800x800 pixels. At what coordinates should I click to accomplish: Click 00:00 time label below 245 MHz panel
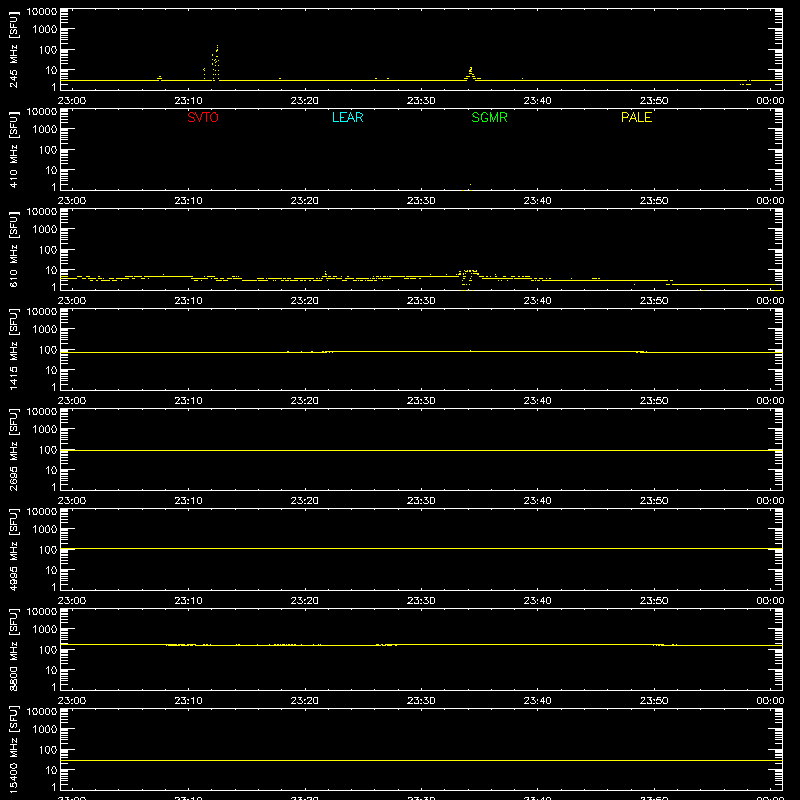pyautogui.click(x=770, y=101)
